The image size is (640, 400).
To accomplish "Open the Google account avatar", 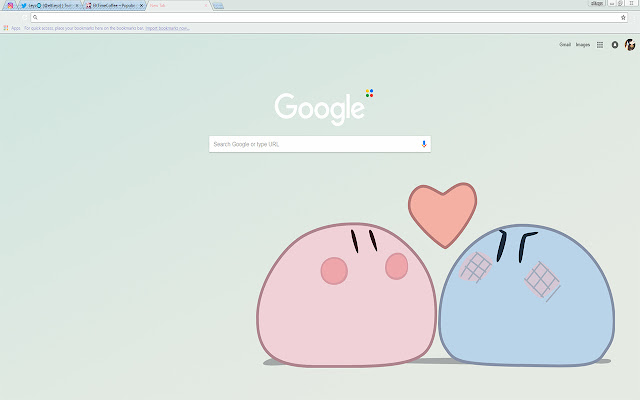I will pos(630,44).
